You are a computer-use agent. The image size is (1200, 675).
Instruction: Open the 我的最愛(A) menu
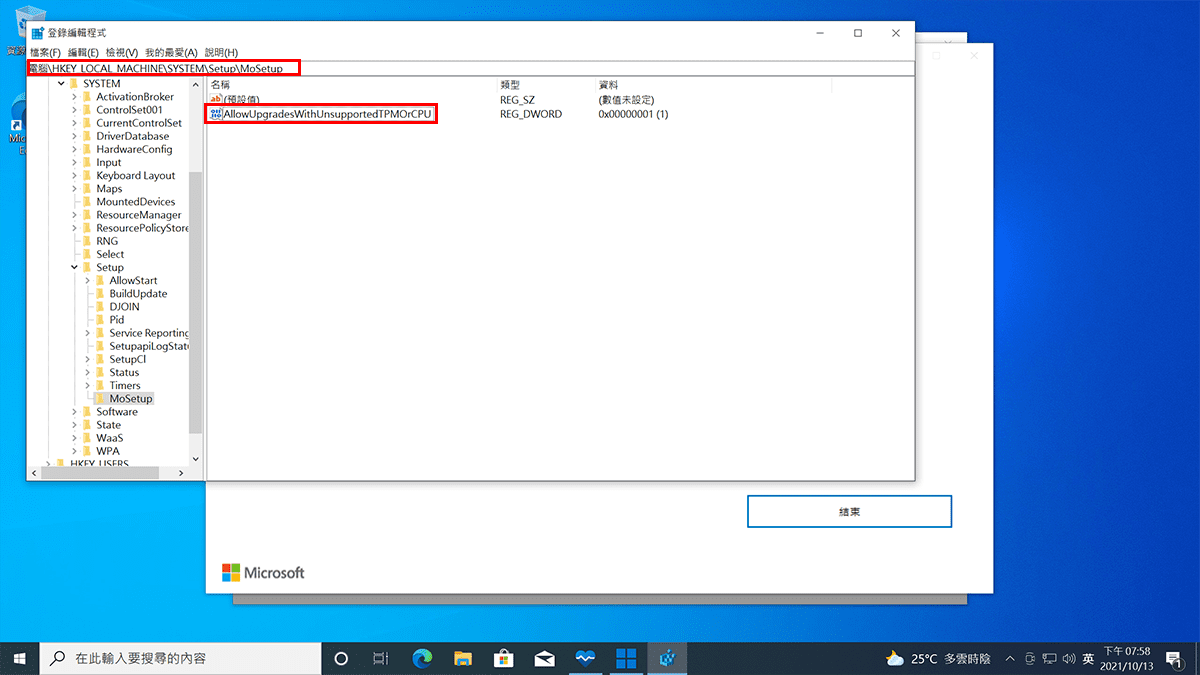[x=171, y=52]
